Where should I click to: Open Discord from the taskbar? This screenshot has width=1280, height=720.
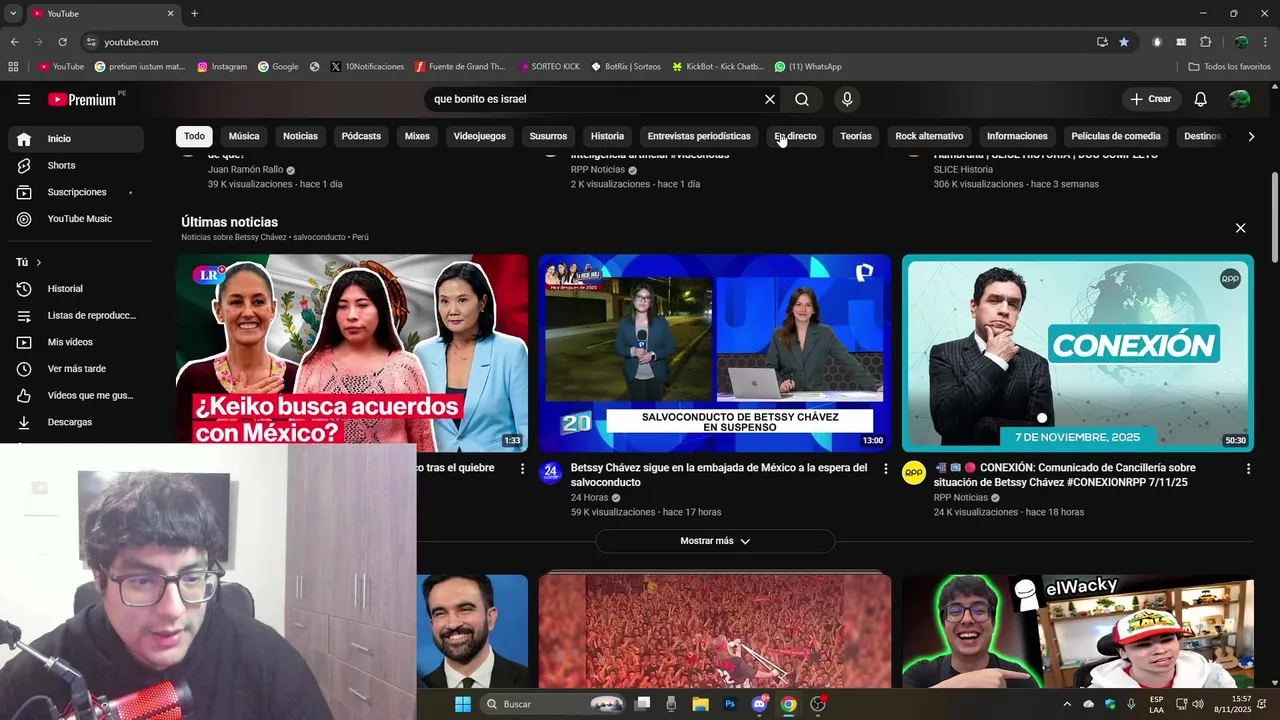pyautogui.click(x=759, y=704)
